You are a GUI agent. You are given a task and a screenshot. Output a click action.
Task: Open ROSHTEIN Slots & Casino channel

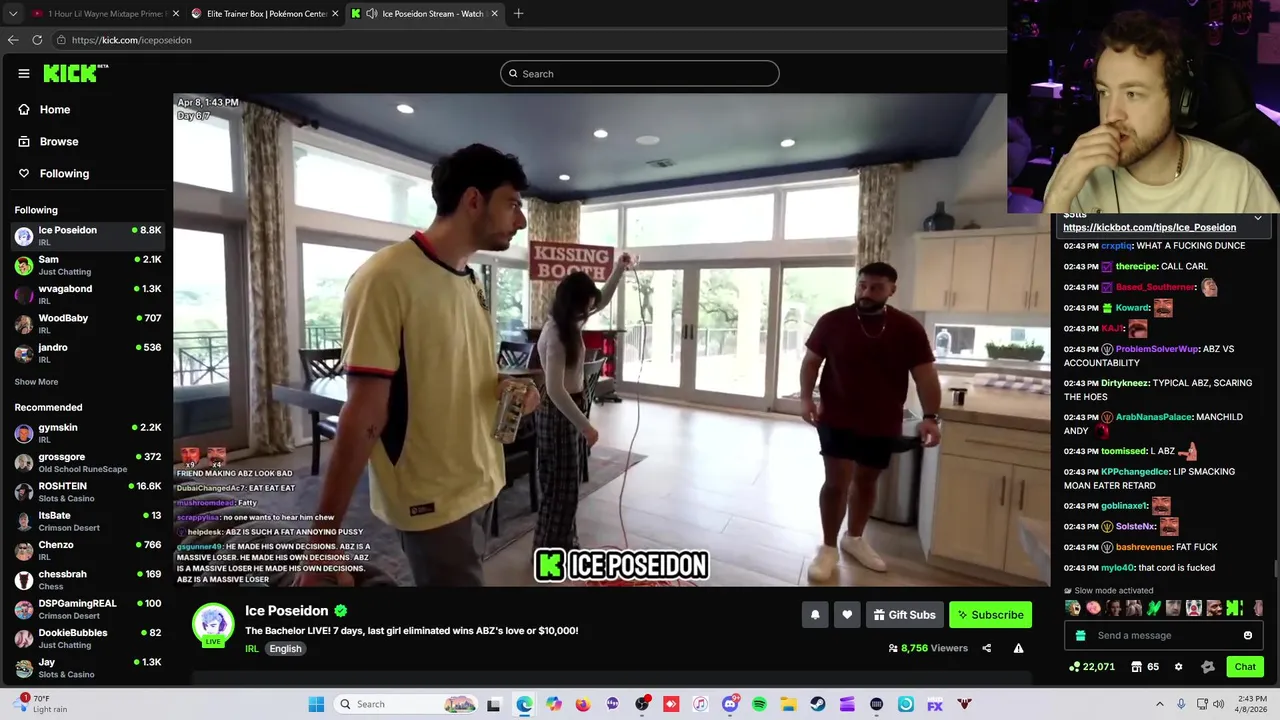(88, 491)
